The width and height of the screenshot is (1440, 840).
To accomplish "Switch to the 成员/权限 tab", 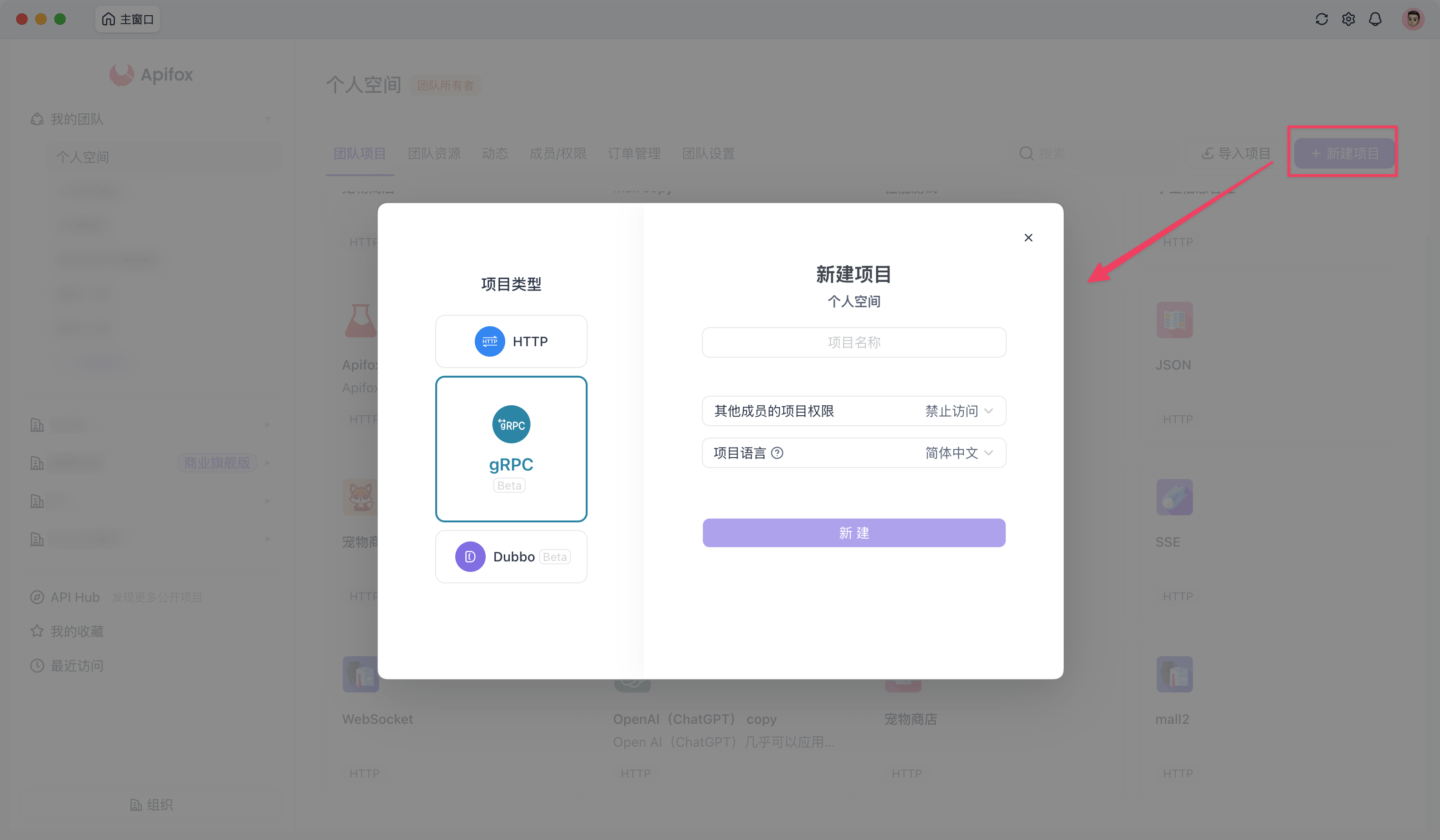I will [x=558, y=154].
